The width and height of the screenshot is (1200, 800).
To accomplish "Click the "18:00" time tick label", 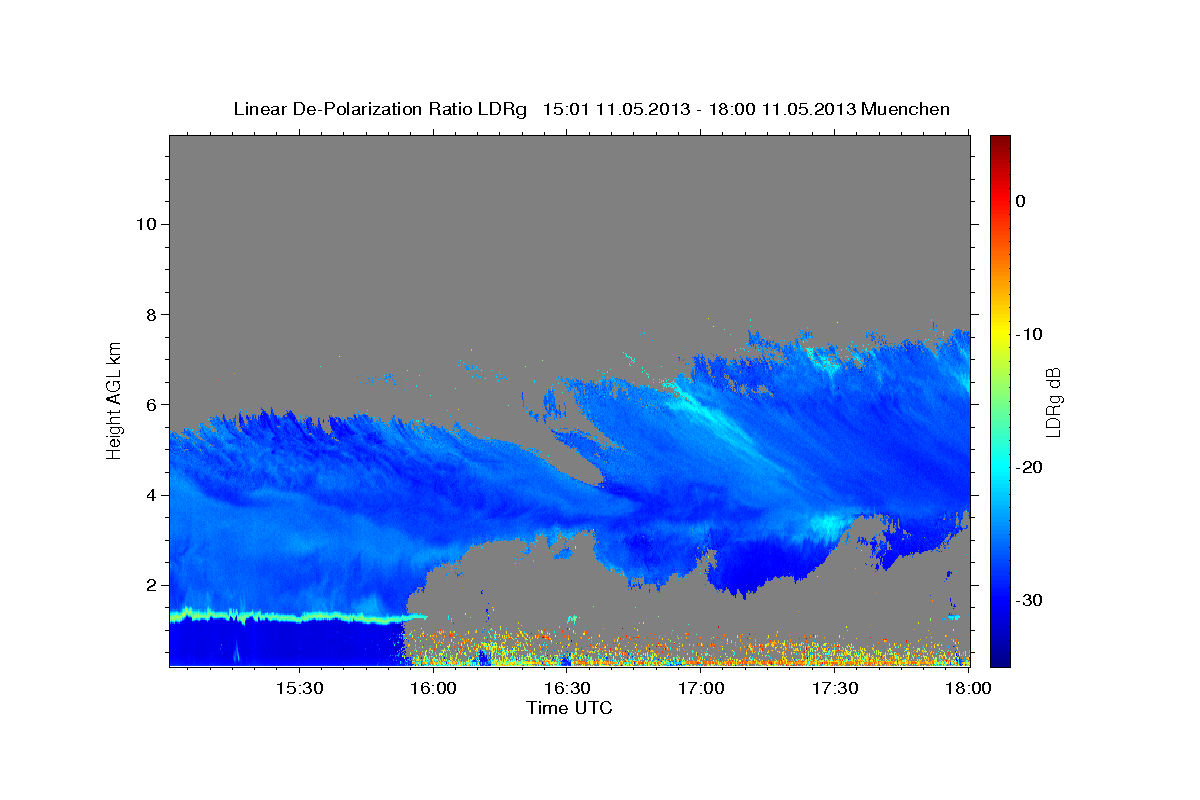I will [967, 689].
